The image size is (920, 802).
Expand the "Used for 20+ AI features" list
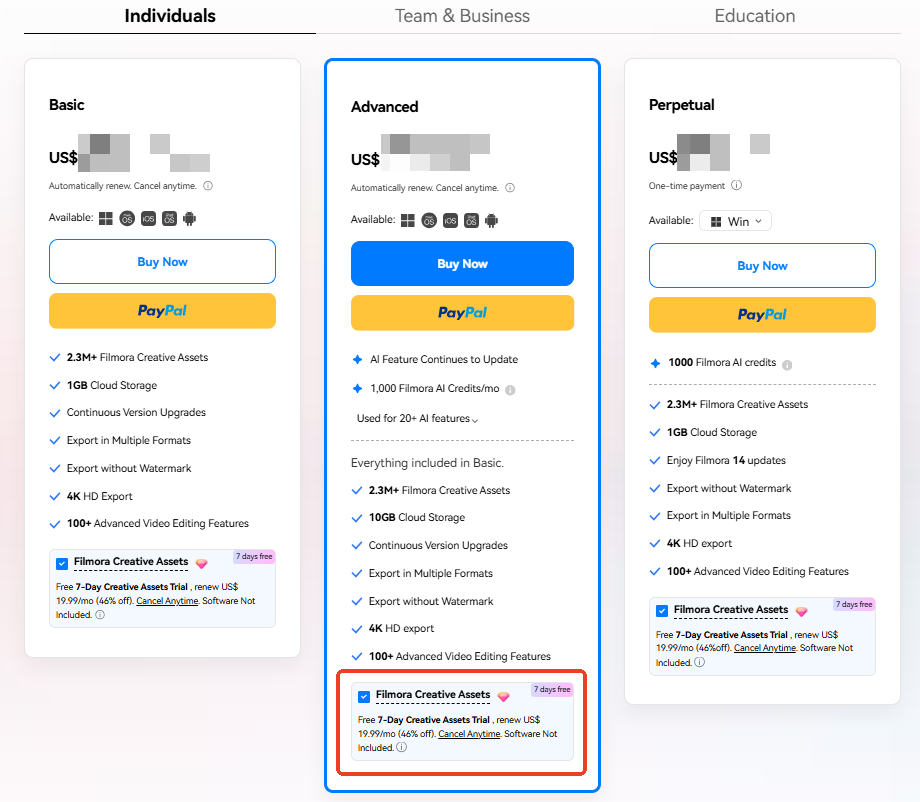click(x=417, y=419)
